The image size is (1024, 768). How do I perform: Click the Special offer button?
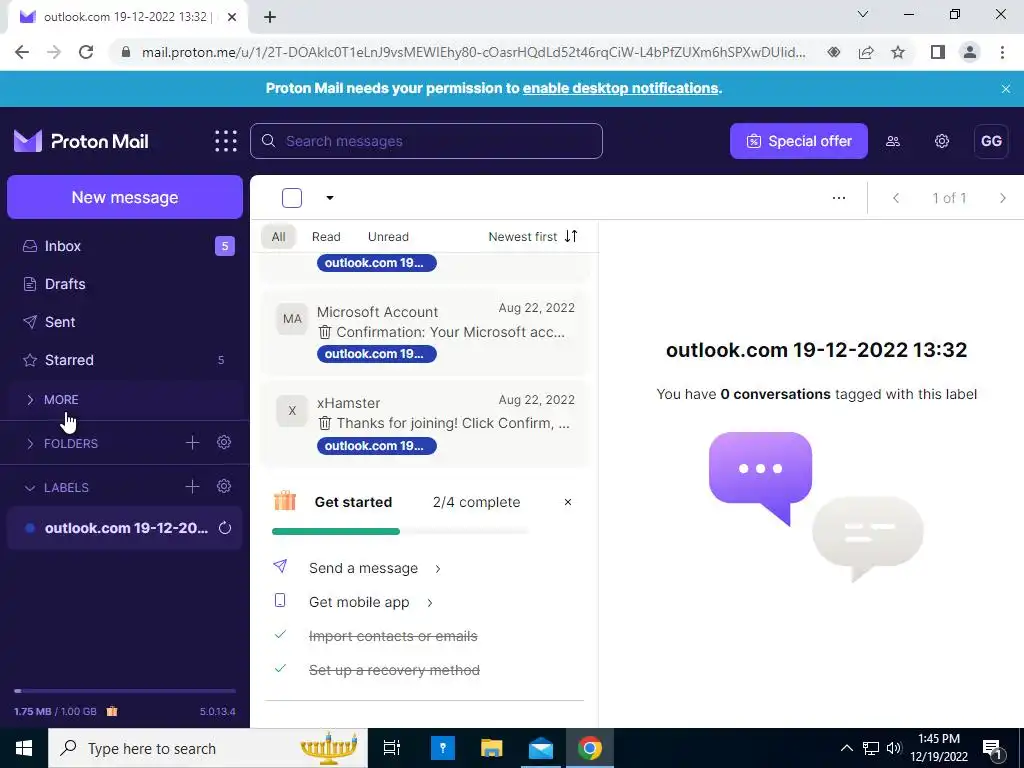tap(799, 141)
